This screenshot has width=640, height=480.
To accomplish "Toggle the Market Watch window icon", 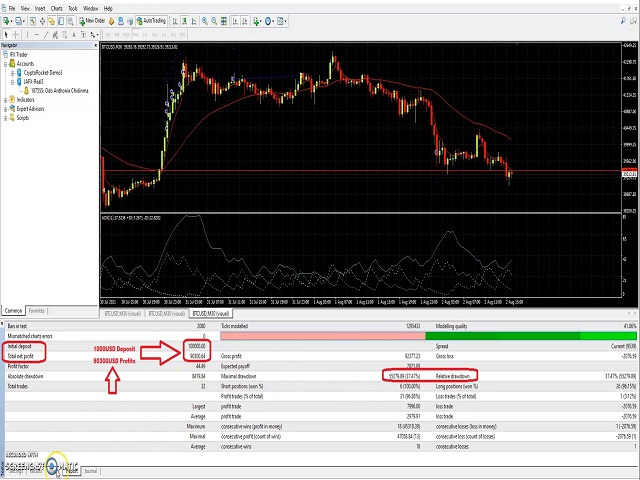I will click(33, 21).
